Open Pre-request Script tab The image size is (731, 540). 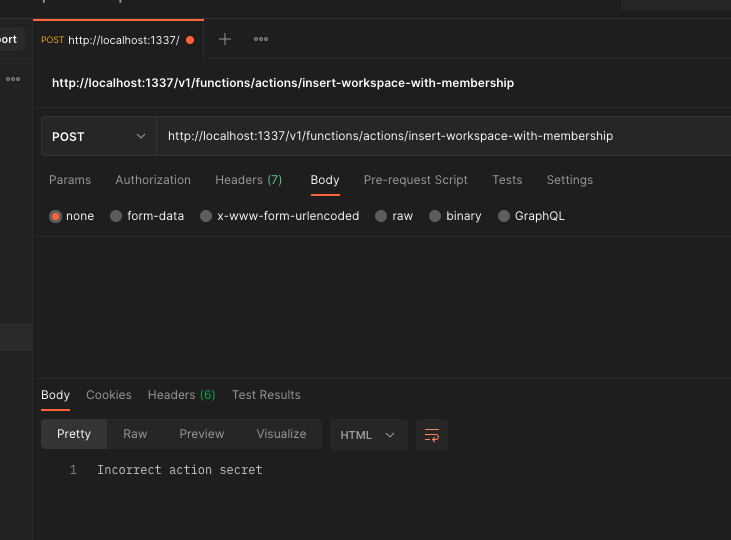point(415,180)
